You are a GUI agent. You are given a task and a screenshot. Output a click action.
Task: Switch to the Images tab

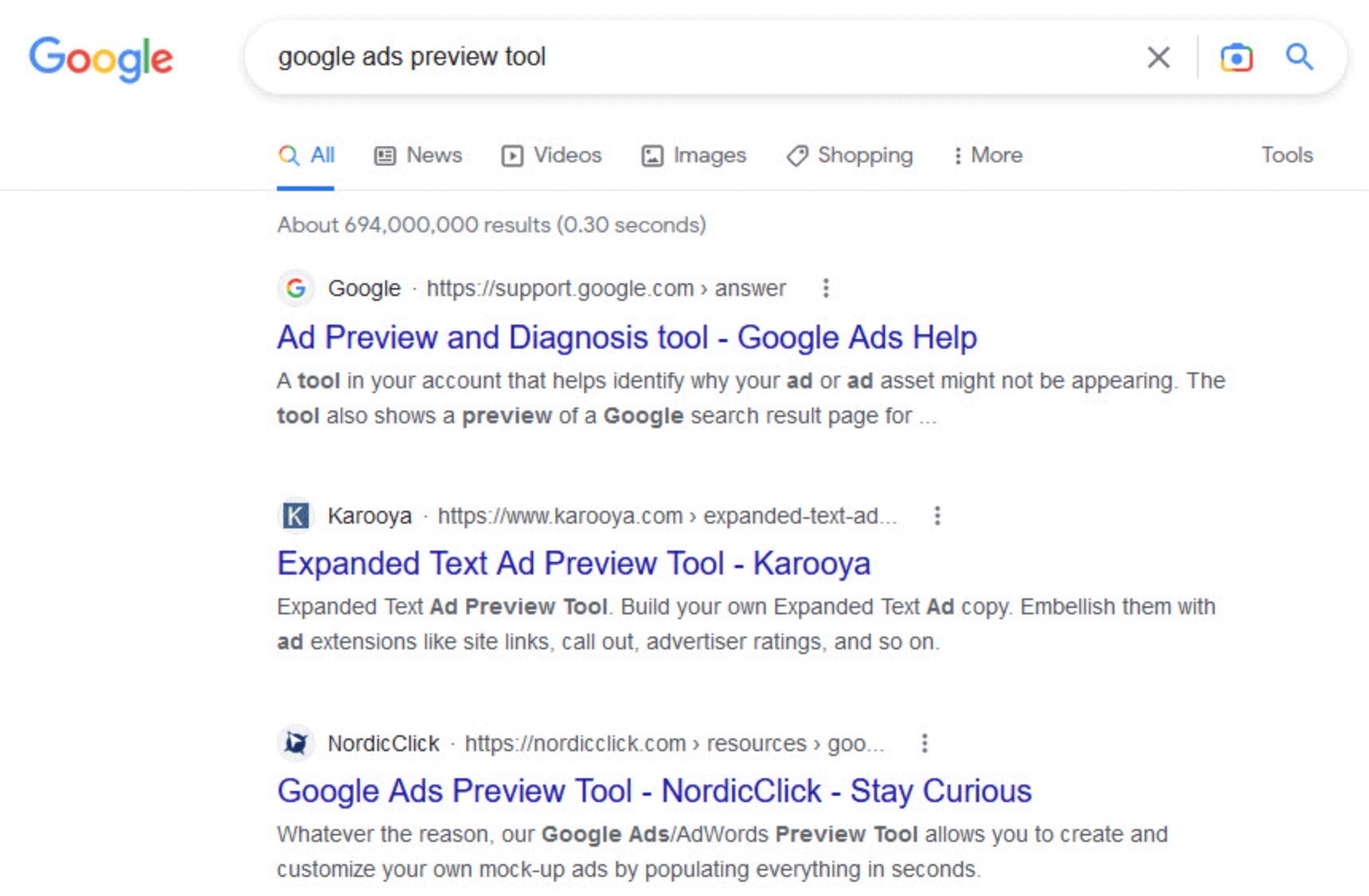click(x=693, y=155)
